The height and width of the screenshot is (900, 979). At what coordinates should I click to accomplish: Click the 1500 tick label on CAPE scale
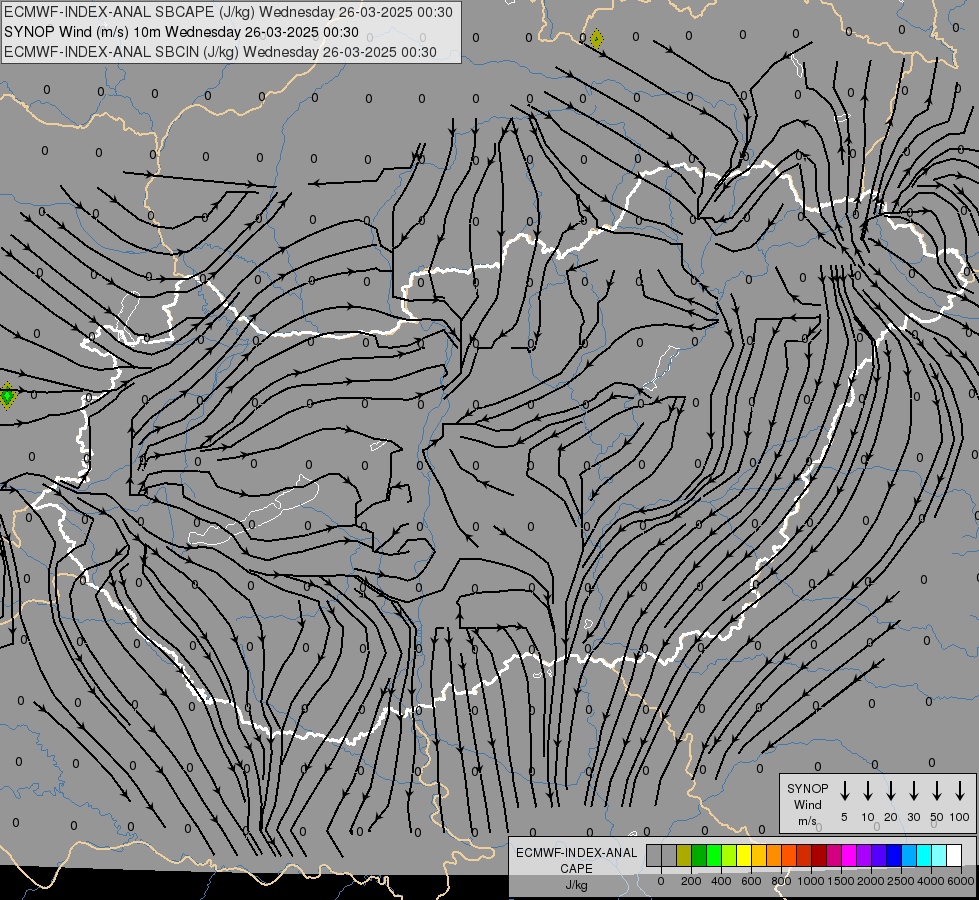pos(841,881)
